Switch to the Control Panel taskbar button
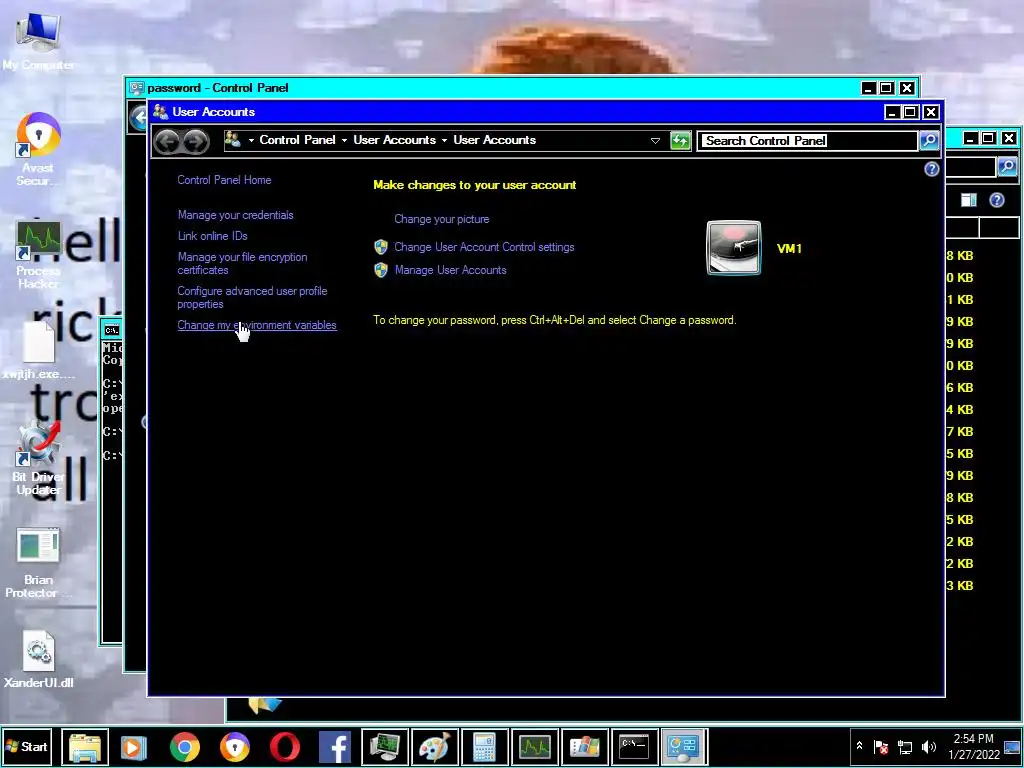This screenshot has width=1024, height=768. click(684, 746)
